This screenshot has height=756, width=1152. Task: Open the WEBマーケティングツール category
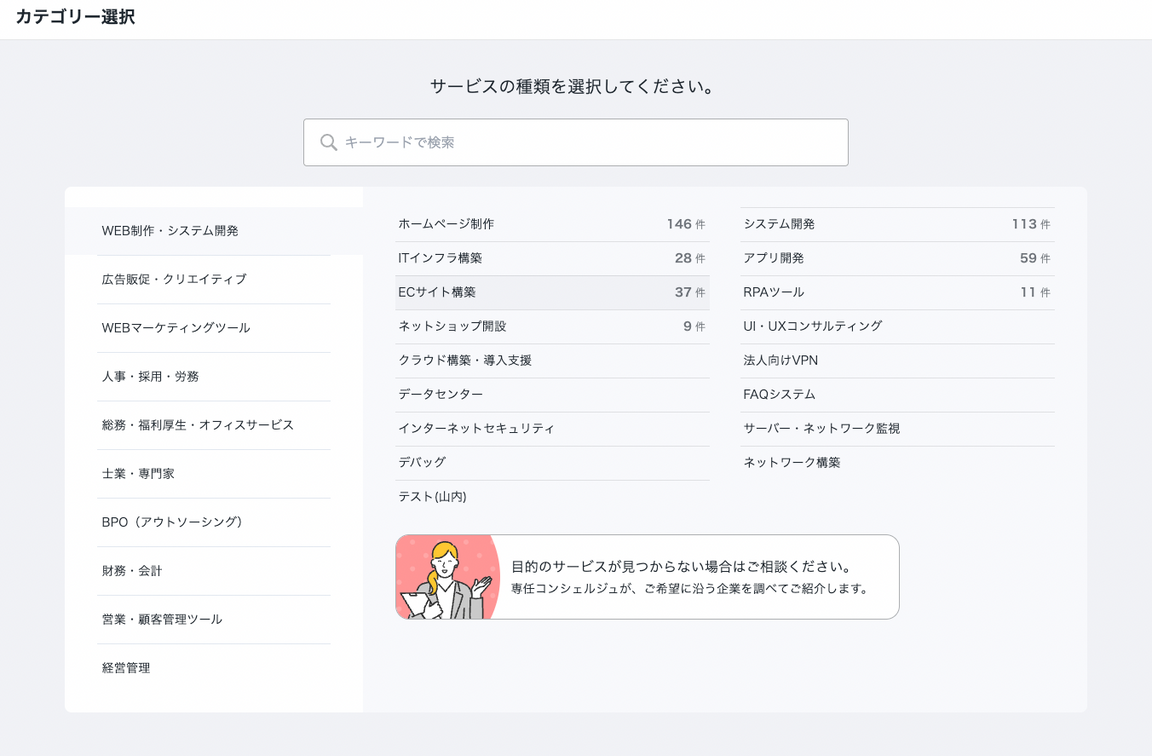pos(176,328)
